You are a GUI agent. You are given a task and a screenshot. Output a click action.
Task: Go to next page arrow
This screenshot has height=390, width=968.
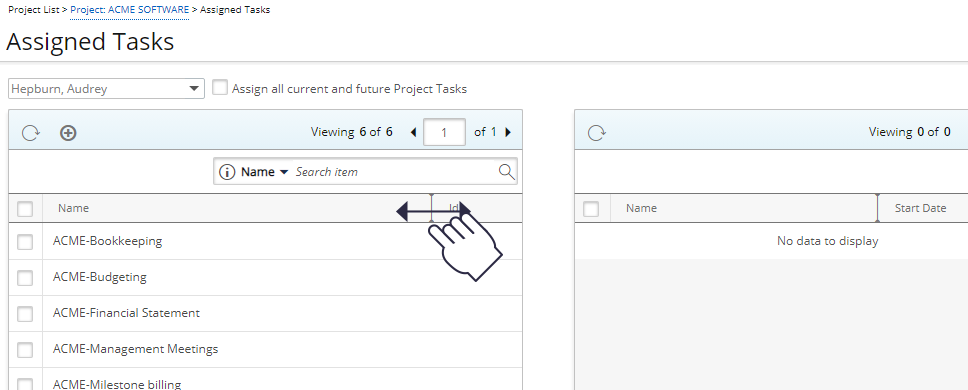(508, 132)
